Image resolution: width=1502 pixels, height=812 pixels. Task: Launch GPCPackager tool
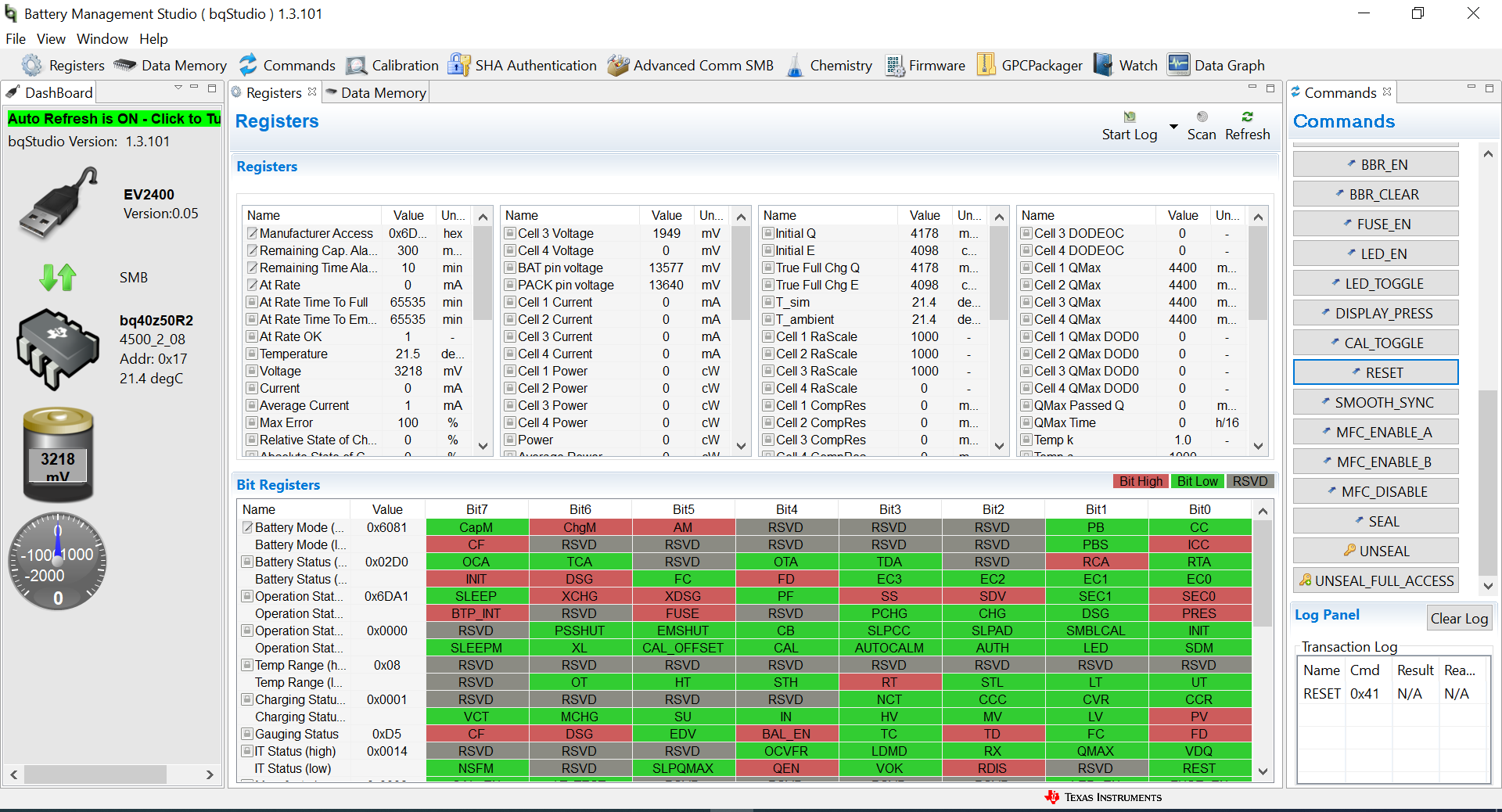(x=1029, y=66)
